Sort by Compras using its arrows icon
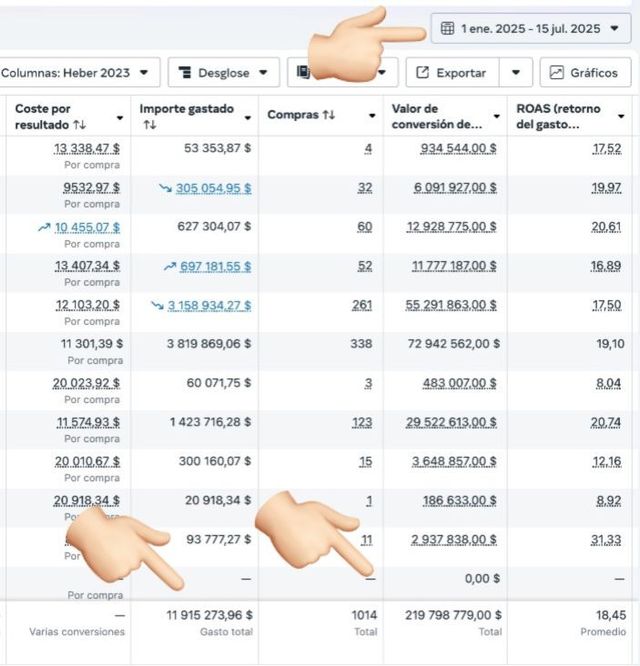The width and height of the screenshot is (640, 666). 328,116
